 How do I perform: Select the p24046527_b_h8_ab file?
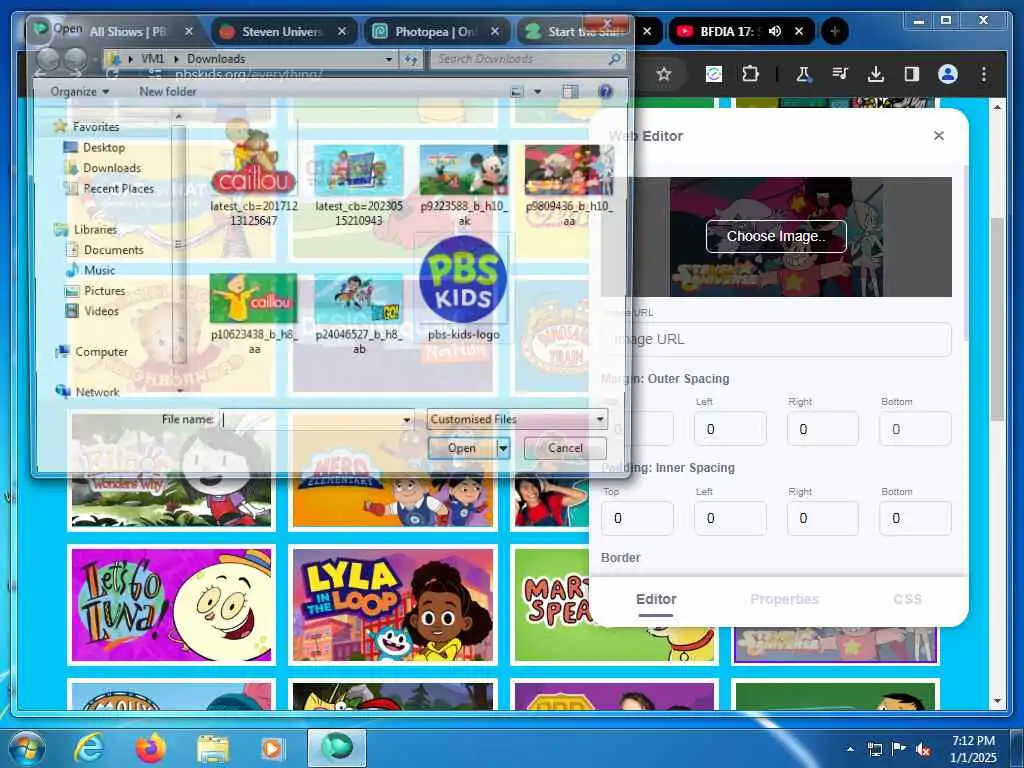pyautogui.click(x=359, y=313)
